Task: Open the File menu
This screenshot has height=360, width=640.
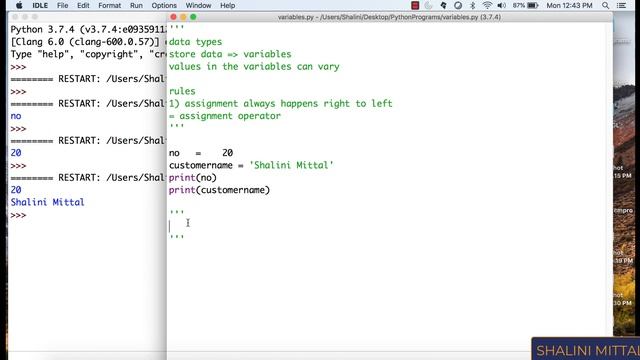Action: tap(62, 5)
